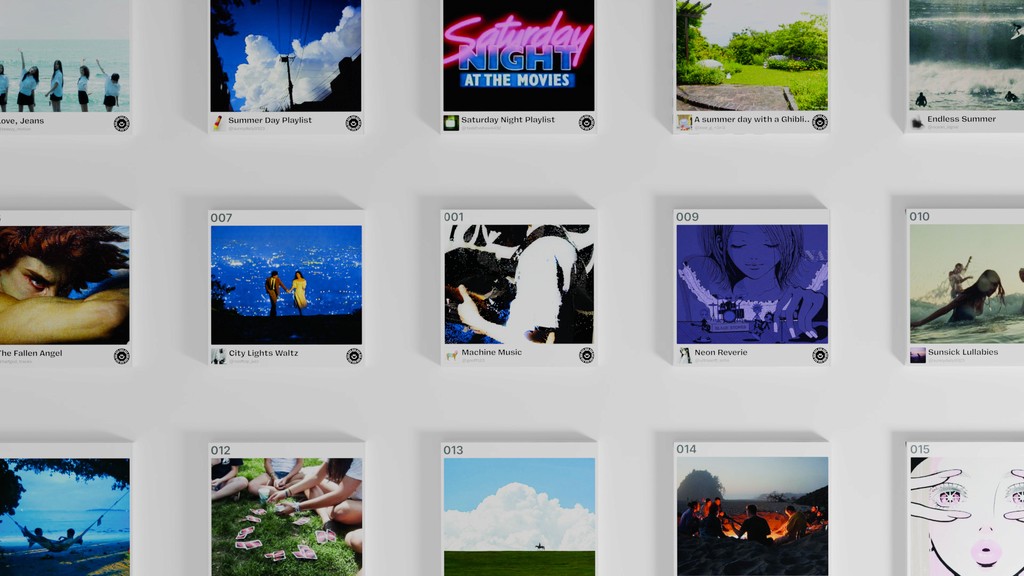The width and height of the screenshot is (1024, 576).
Task: Open the Love, Jeans beach girls cover
Action: point(65,56)
